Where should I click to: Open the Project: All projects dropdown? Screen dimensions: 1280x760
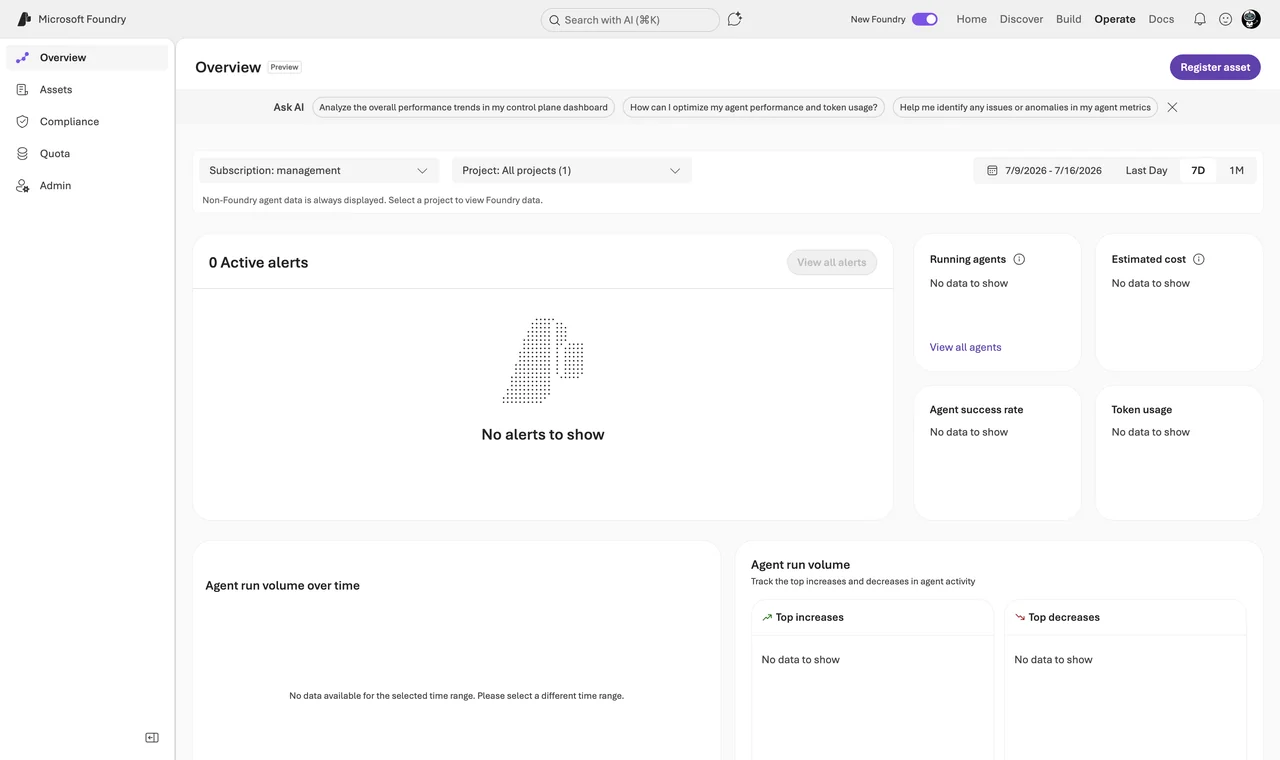[572, 171]
